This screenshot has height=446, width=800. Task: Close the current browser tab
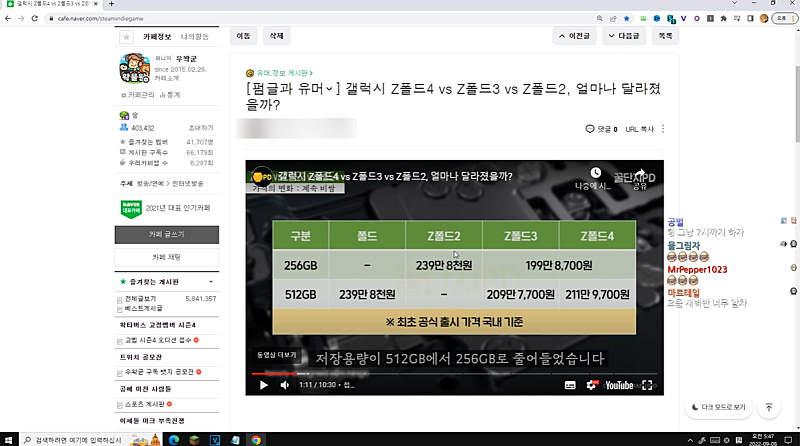pos(95,4)
